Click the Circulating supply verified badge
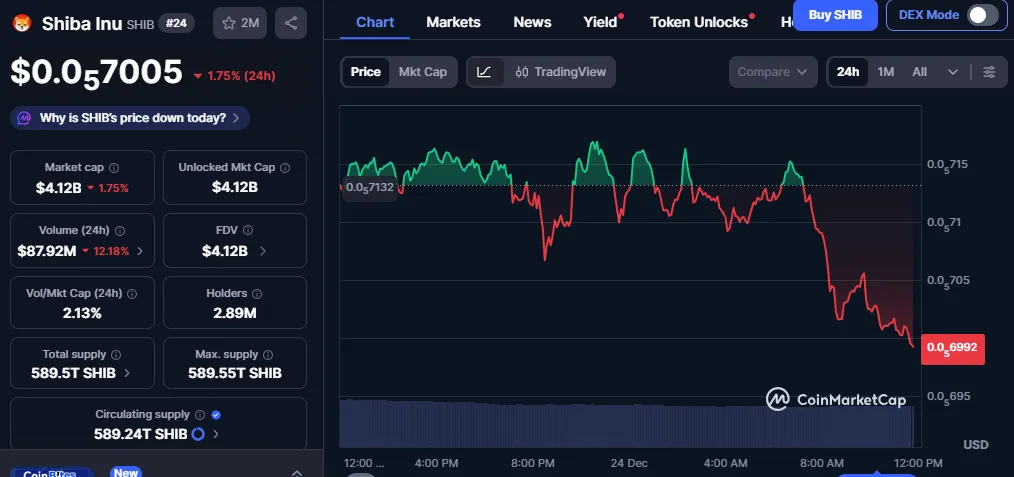 (x=217, y=414)
